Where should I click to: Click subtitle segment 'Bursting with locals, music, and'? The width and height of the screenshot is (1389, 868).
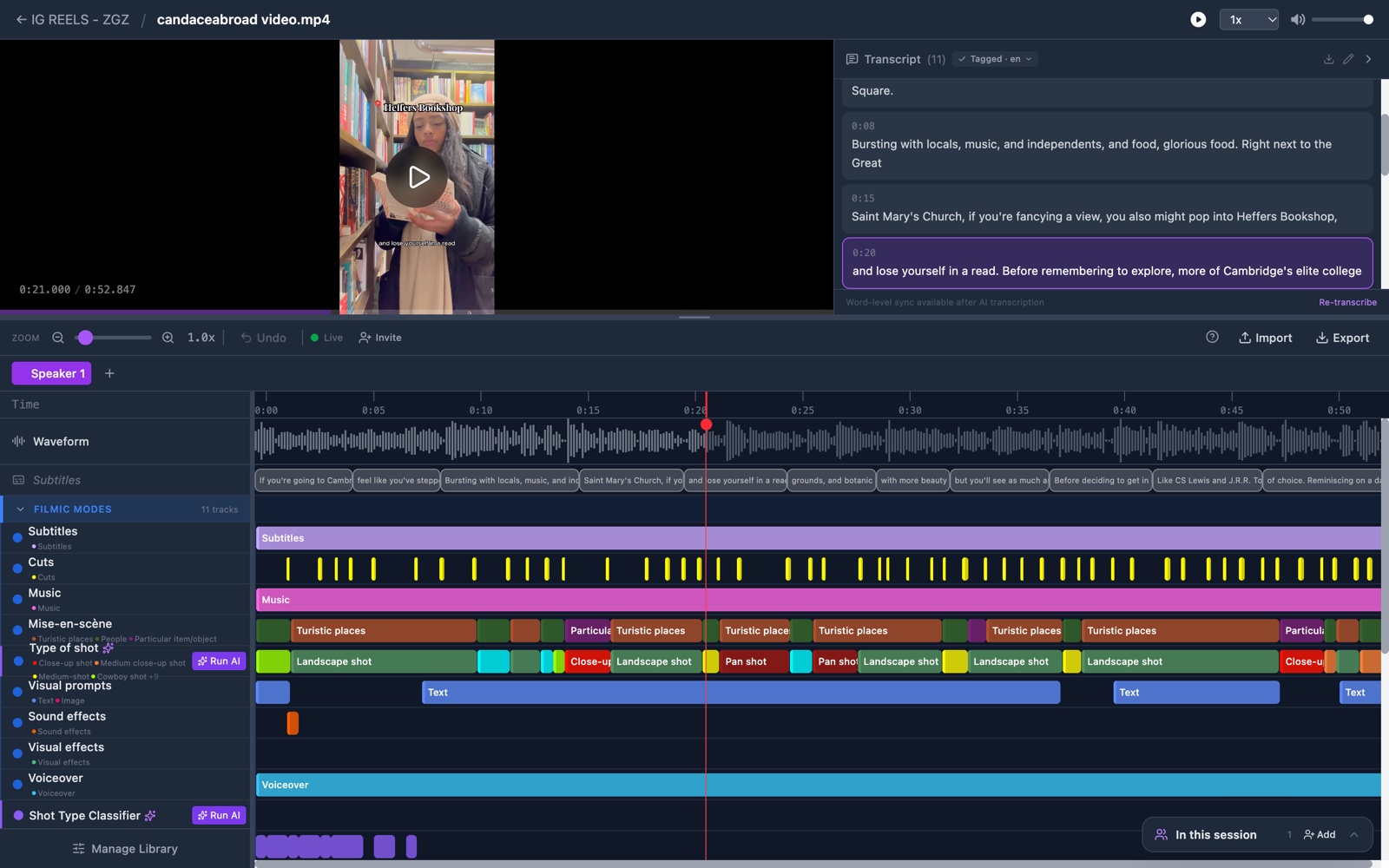510,480
